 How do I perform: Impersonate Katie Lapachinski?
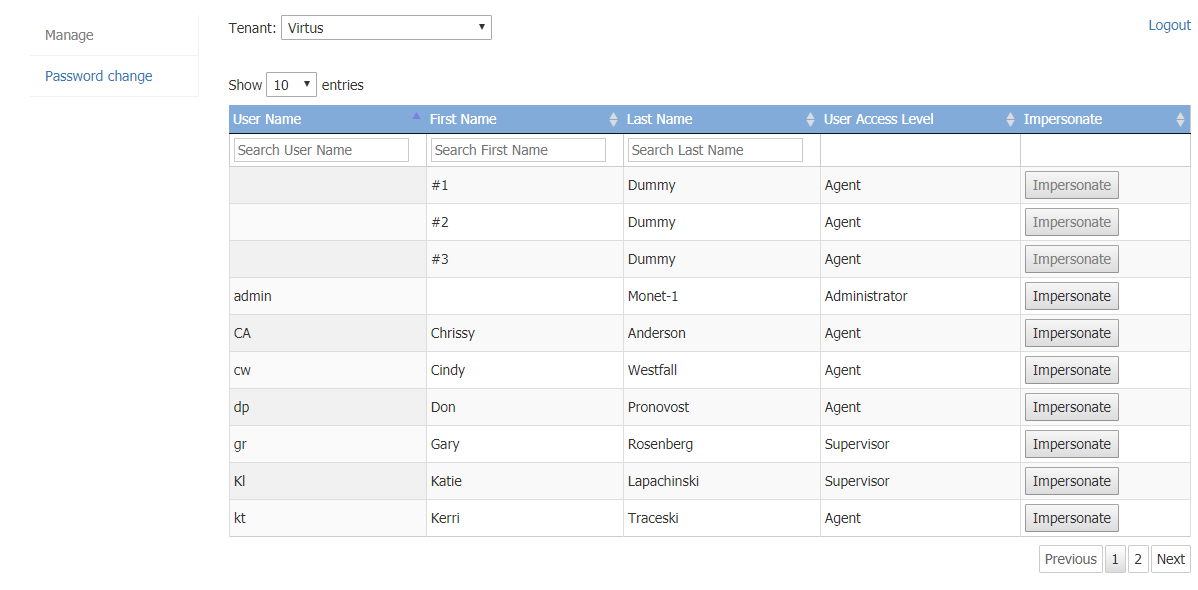[x=1071, y=481]
